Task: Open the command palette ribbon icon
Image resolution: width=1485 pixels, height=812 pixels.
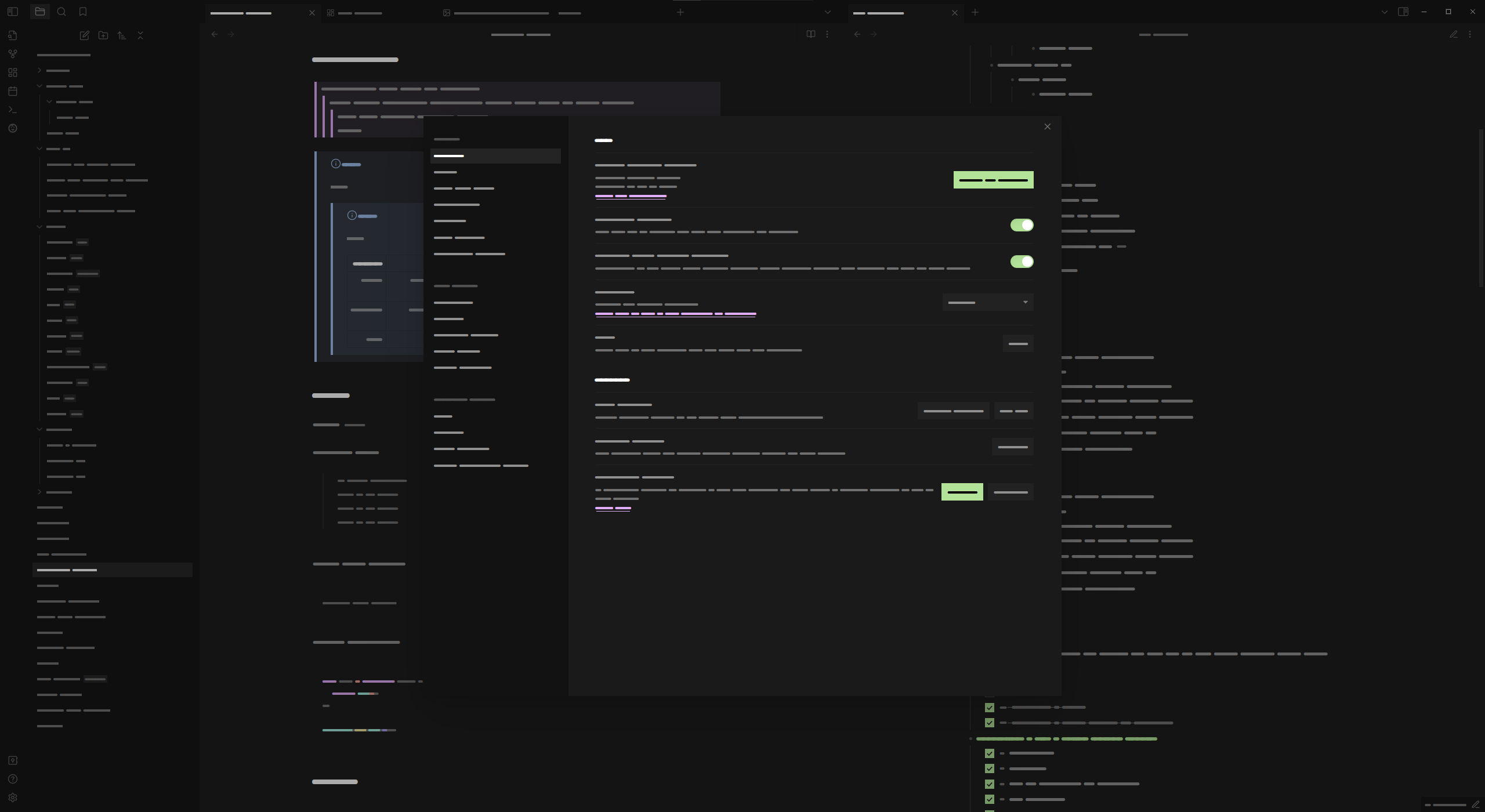Action: pos(13,110)
